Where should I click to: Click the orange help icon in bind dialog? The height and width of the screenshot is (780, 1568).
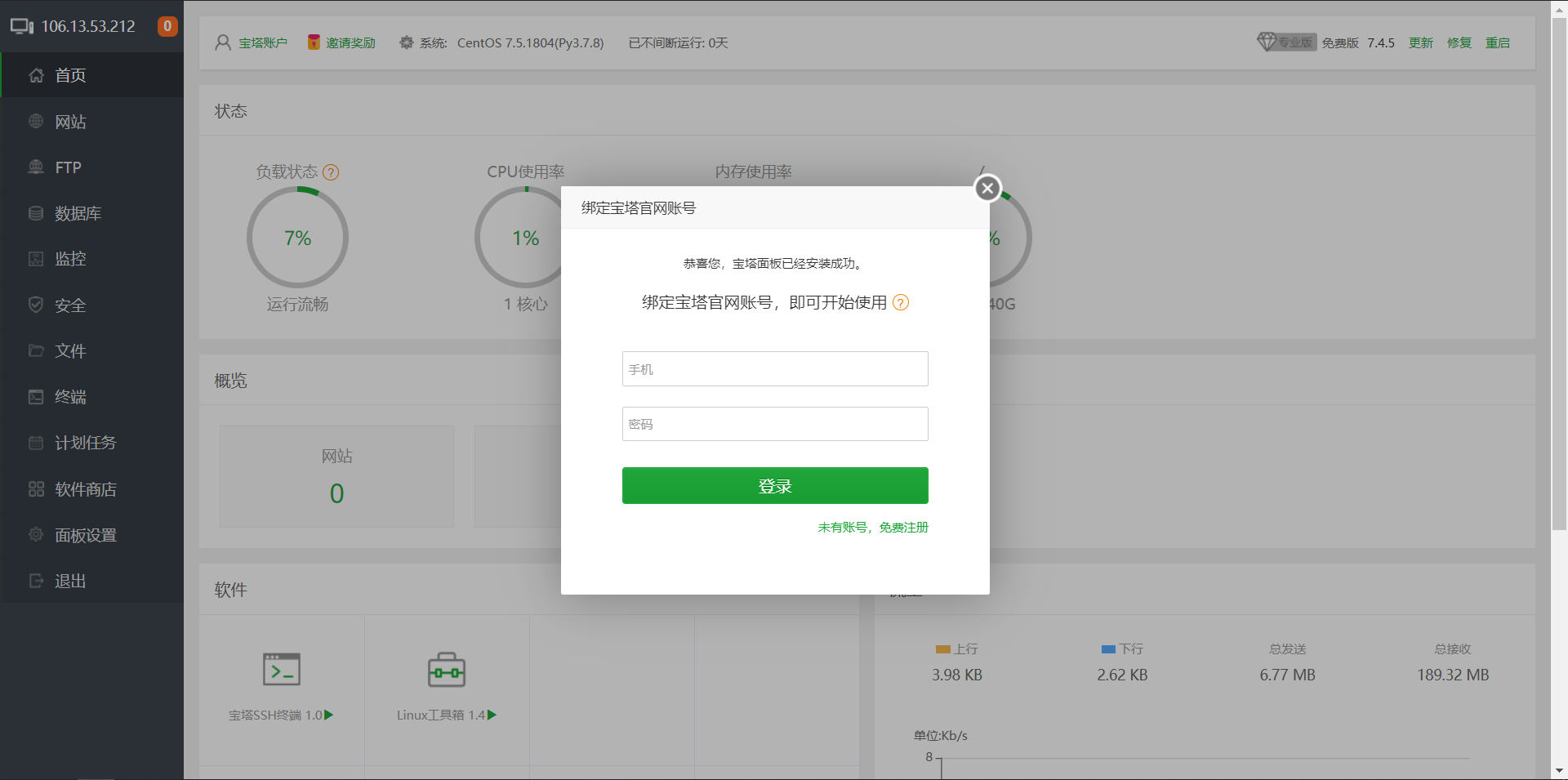[901, 302]
